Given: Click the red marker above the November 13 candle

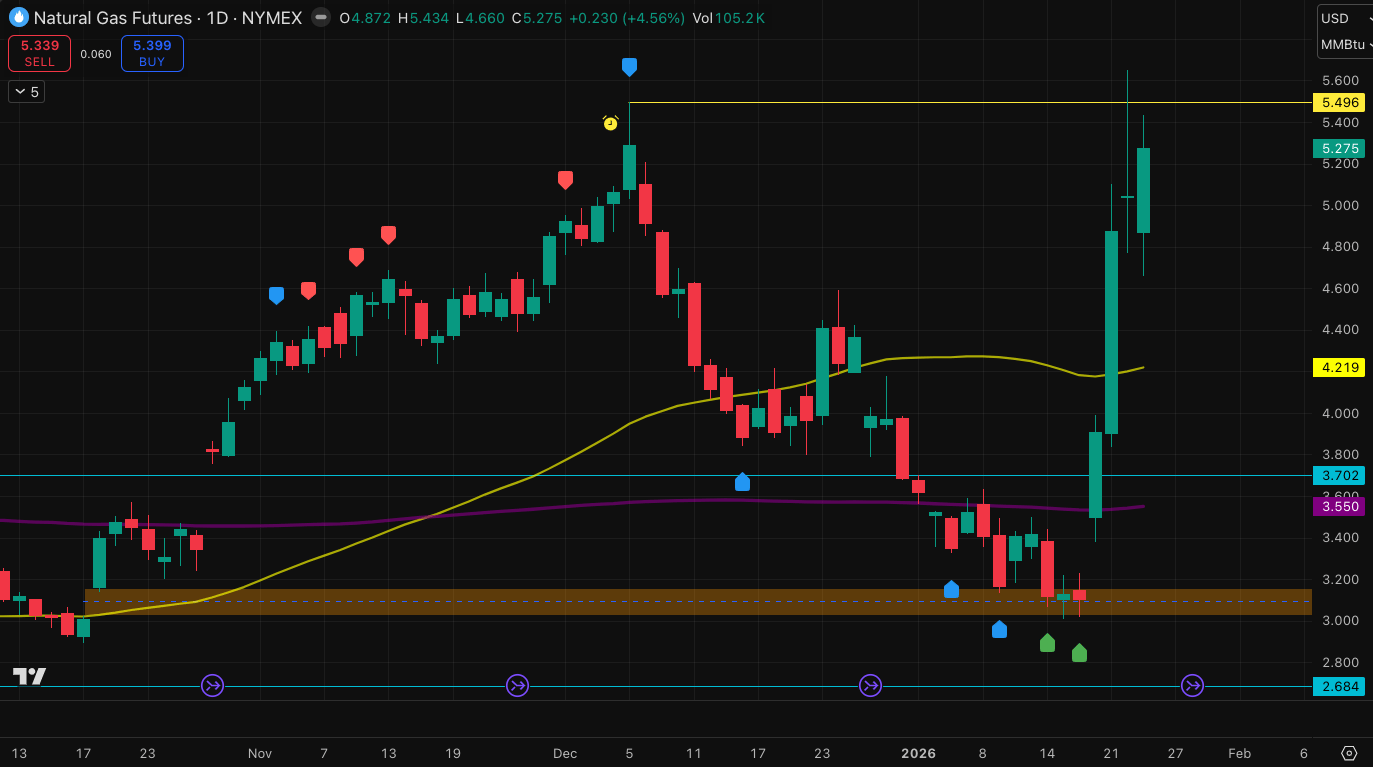Looking at the screenshot, I should point(388,235).
